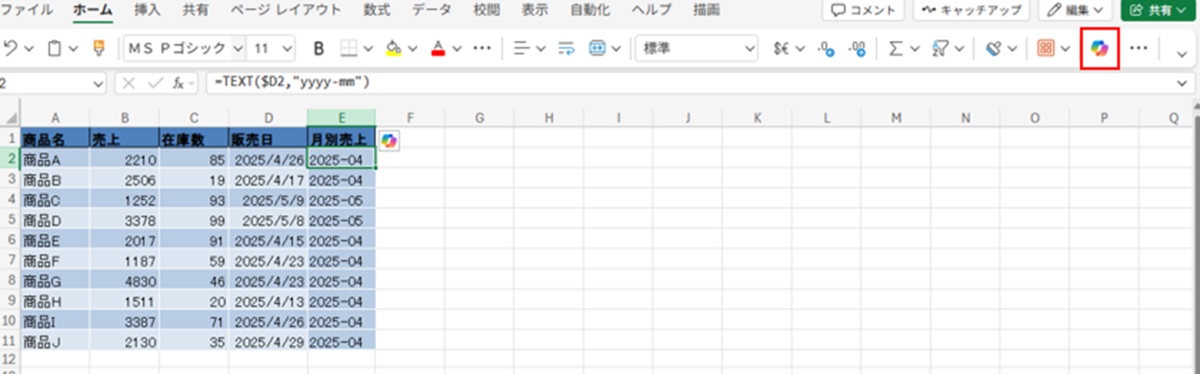
Task: Switch to the データ tab
Action: point(432,9)
